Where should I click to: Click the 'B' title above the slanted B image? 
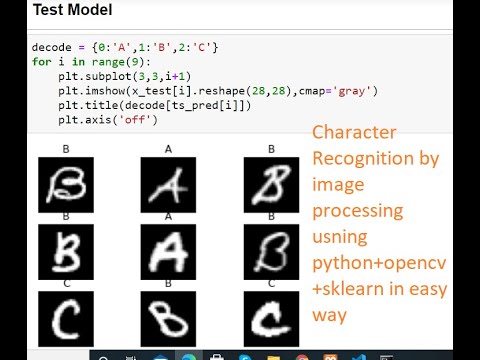(x=271, y=149)
